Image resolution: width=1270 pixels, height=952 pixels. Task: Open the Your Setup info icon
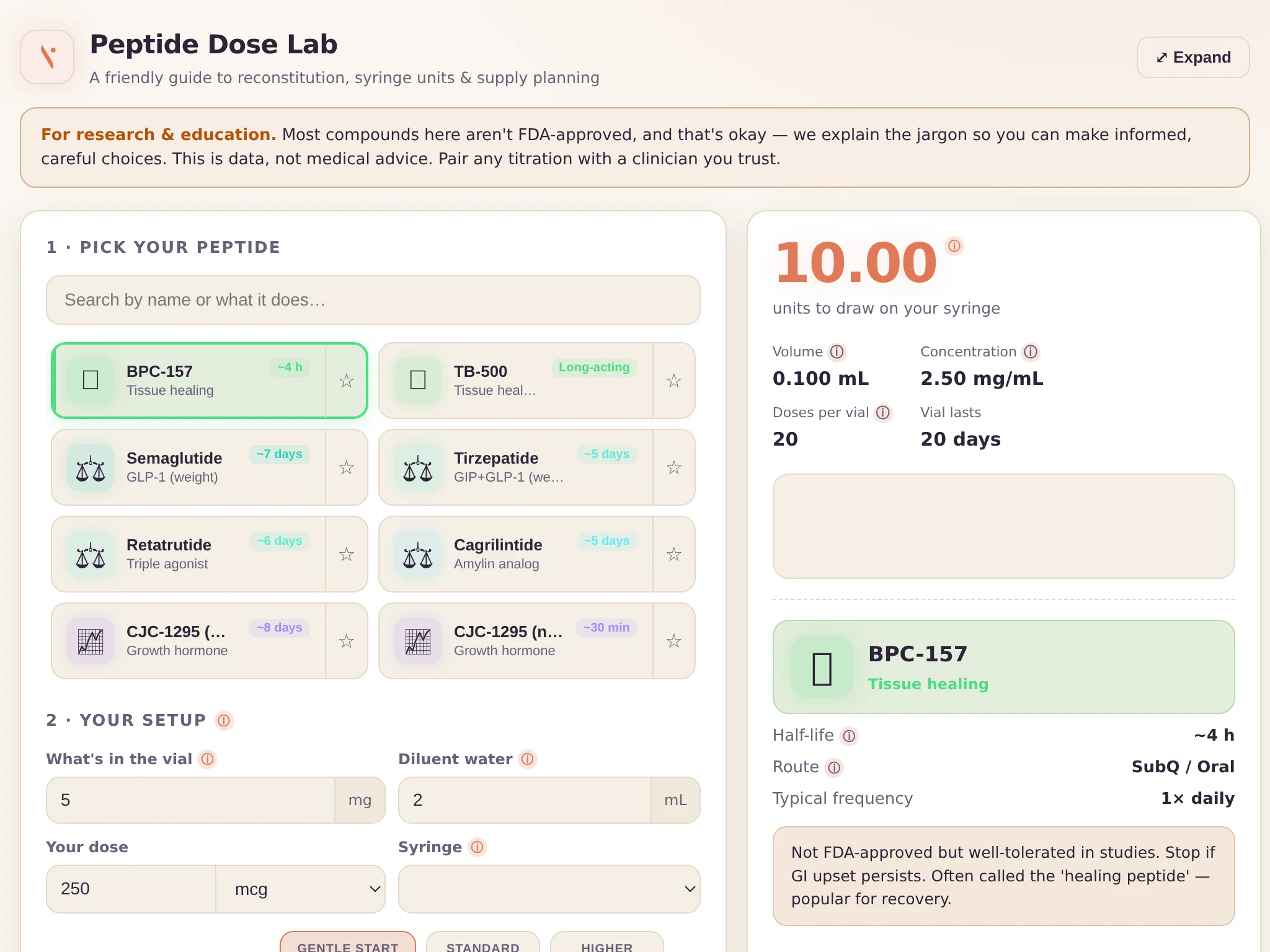pos(224,721)
